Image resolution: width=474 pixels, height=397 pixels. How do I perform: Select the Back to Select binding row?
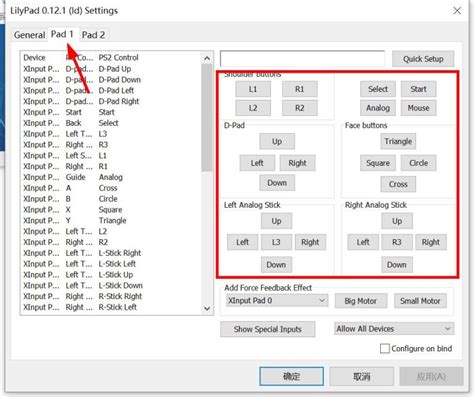tap(111, 123)
